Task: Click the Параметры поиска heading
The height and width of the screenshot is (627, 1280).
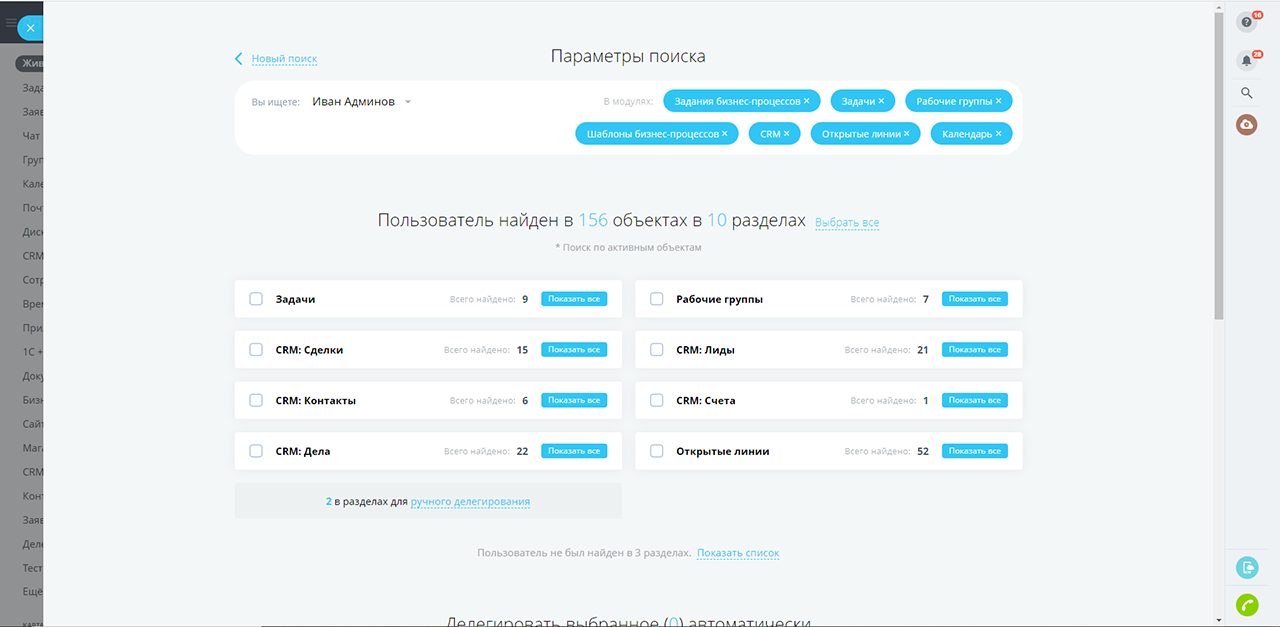Action: [628, 56]
